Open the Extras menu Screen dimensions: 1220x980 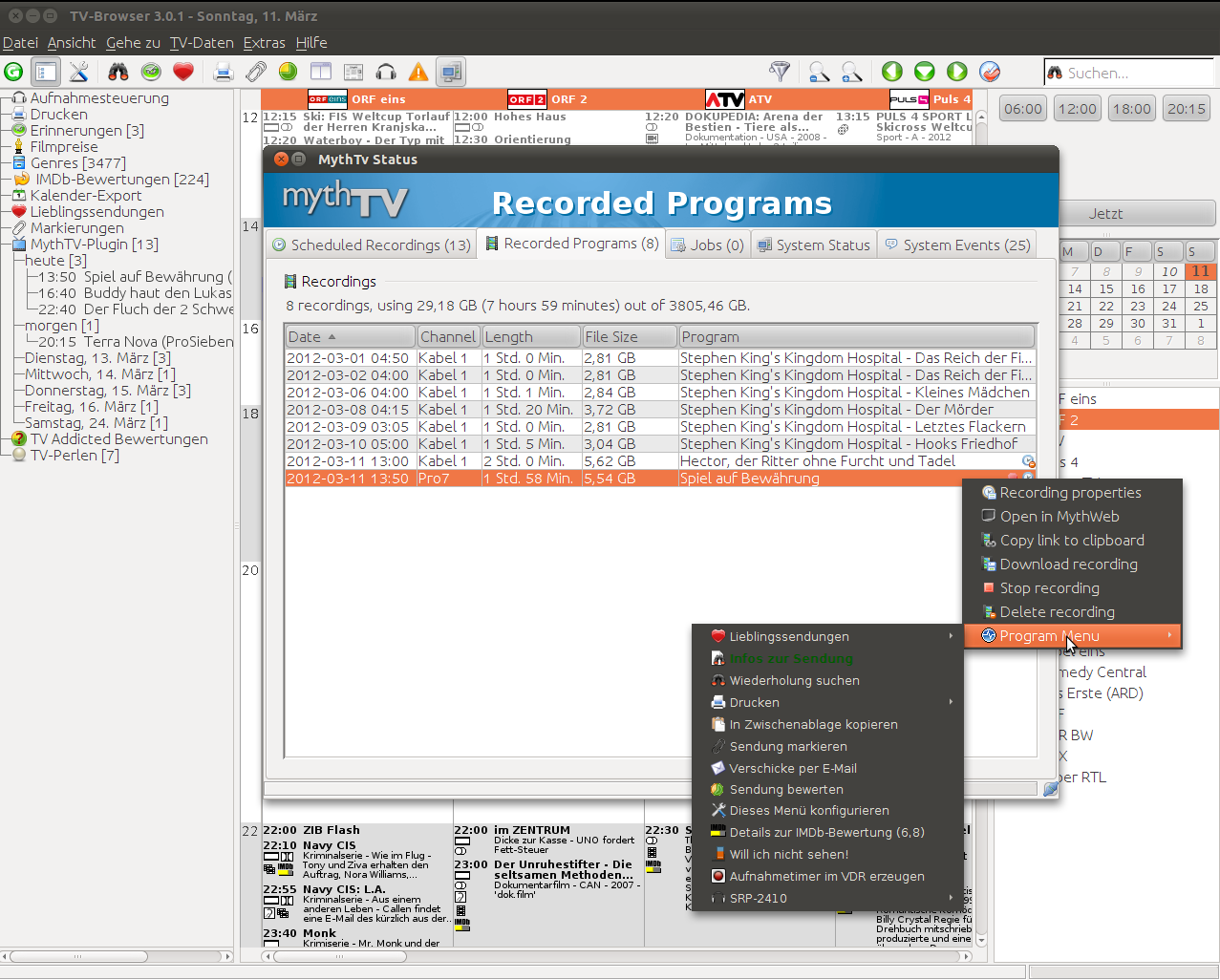[265, 43]
